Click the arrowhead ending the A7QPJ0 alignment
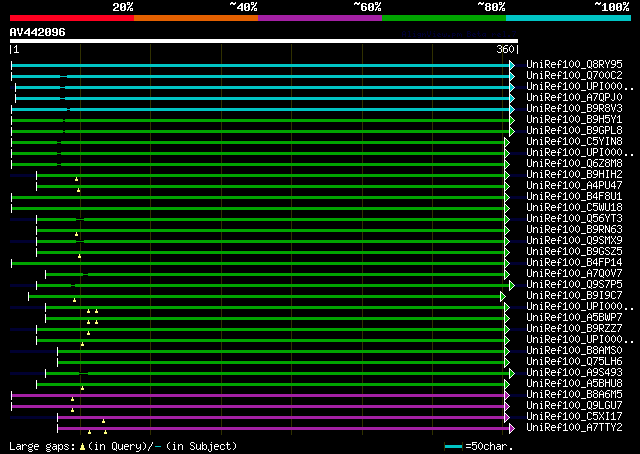Viewport: 640px width, 454px height. pyautogui.click(x=512, y=98)
